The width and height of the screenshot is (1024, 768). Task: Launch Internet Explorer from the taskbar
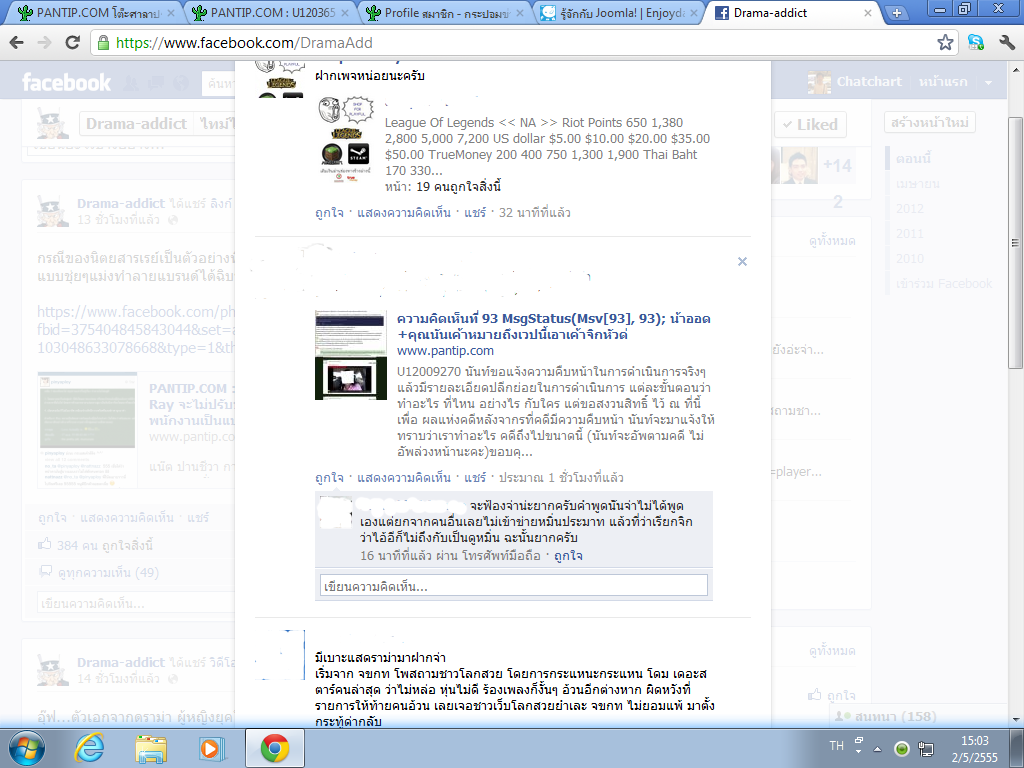89,748
